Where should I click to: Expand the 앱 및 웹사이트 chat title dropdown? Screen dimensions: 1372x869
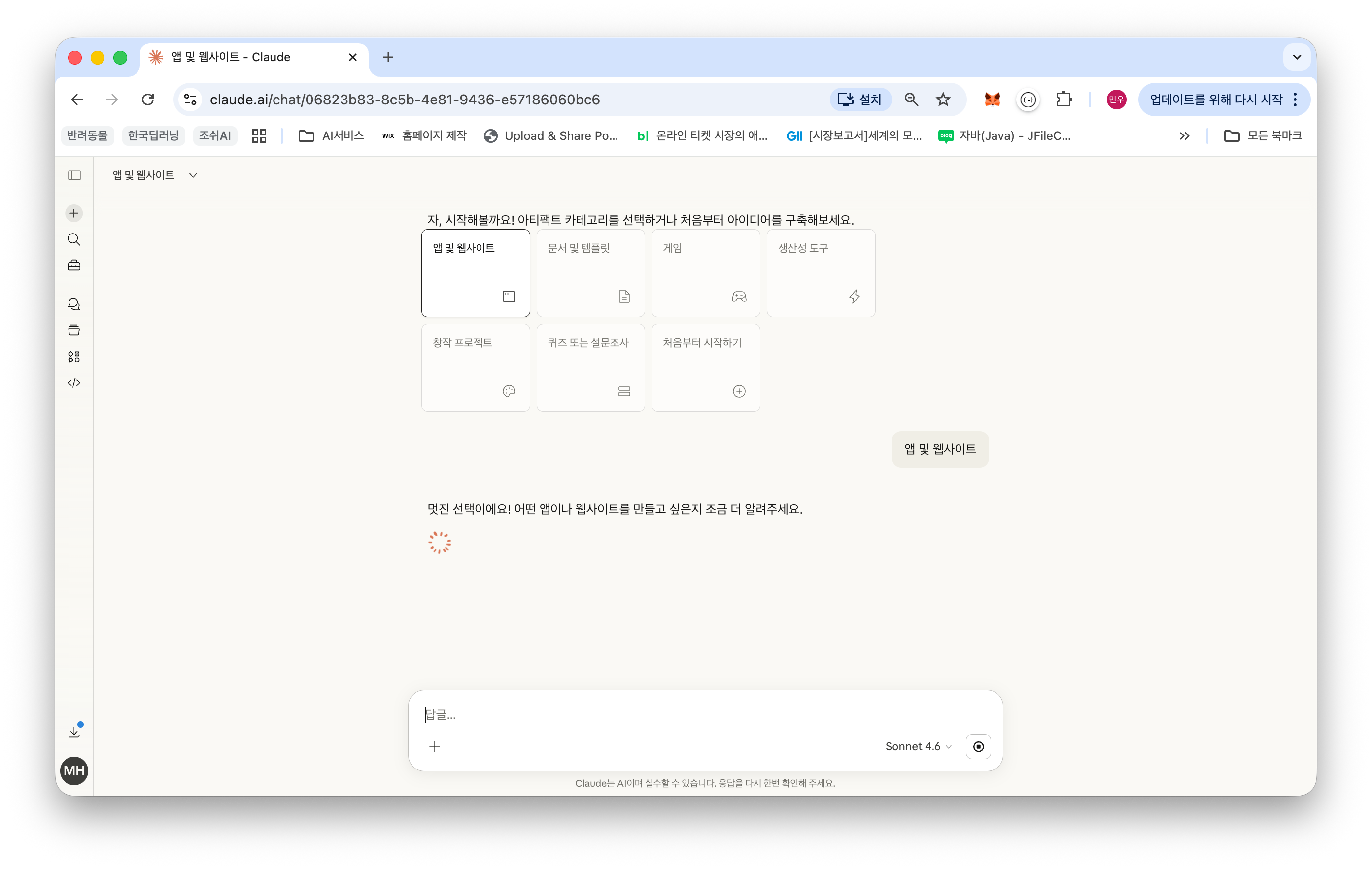[x=154, y=175]
